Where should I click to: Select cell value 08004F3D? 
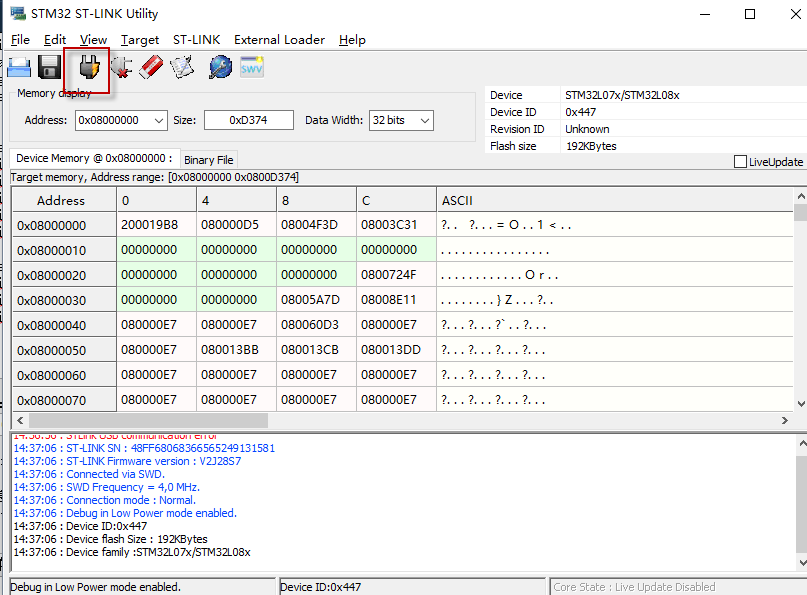(317, 225)
